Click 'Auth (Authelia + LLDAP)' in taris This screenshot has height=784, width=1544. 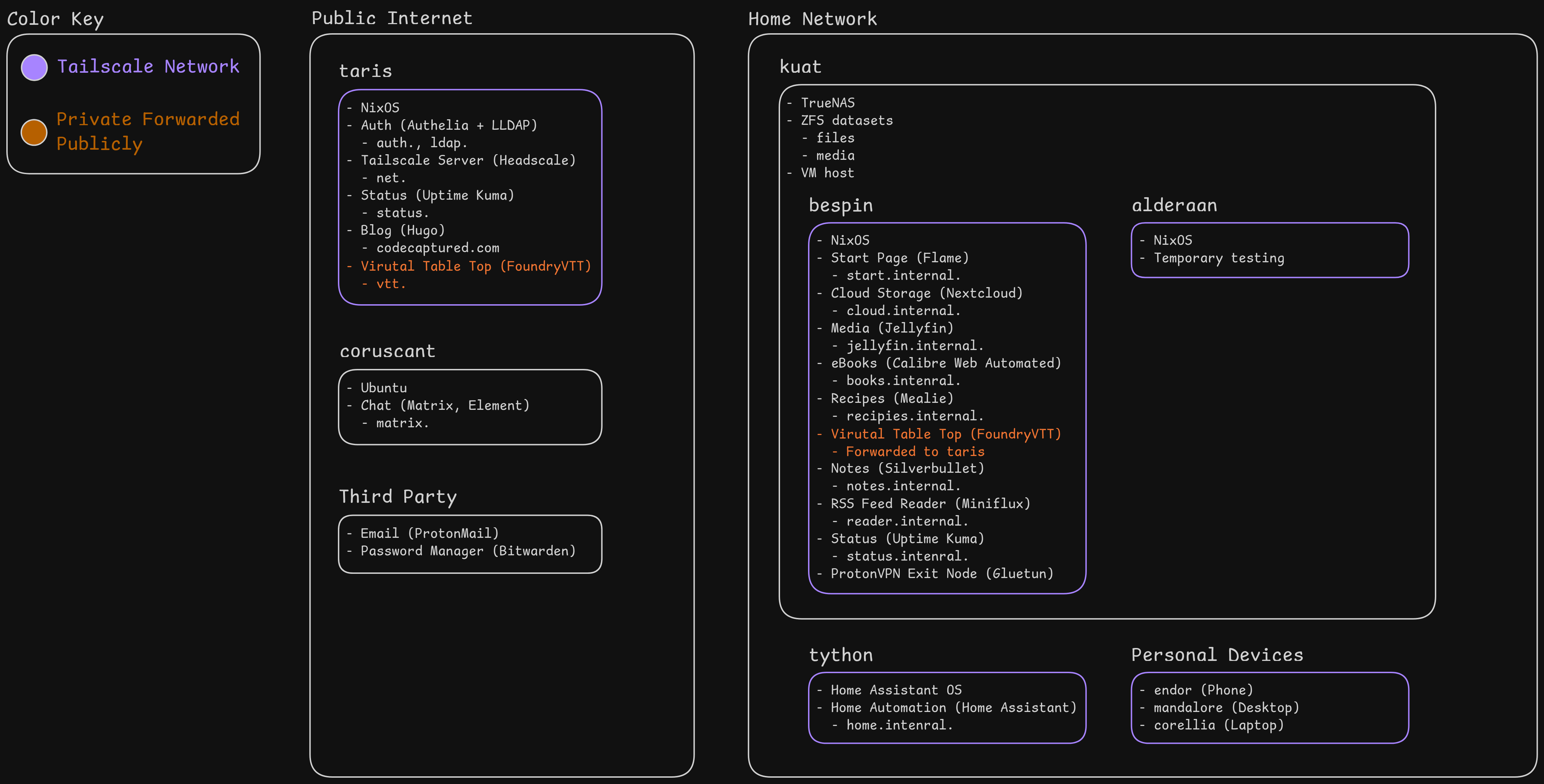tap(449, 125)
